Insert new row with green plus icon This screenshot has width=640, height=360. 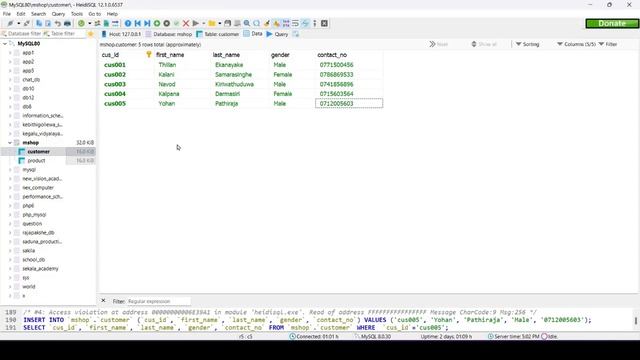pyautogui.click(x=157, y=23)
